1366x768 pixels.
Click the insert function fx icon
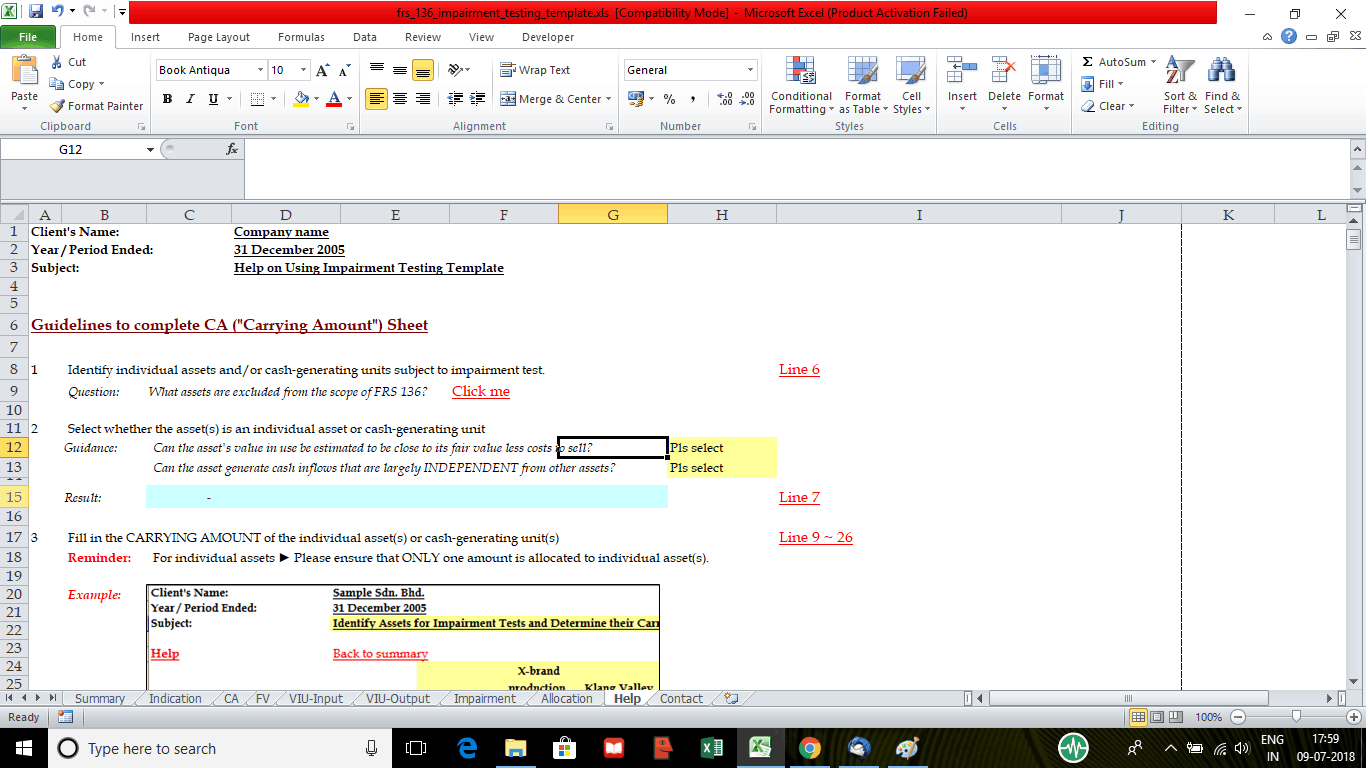click(x=232, y=149)
